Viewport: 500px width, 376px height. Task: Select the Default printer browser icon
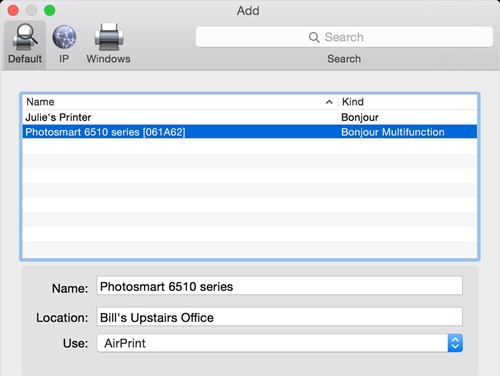(x=25, y=37)
